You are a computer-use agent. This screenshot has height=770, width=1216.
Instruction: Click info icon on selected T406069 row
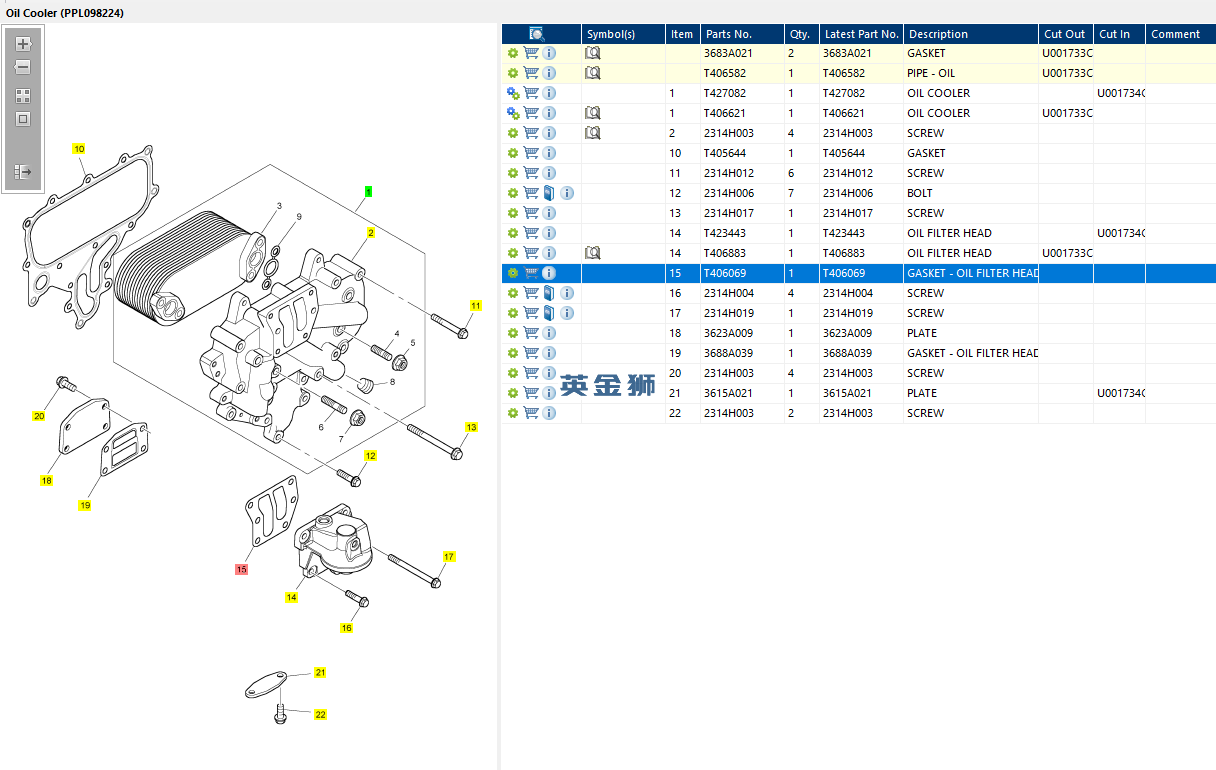tap(549, 273)
